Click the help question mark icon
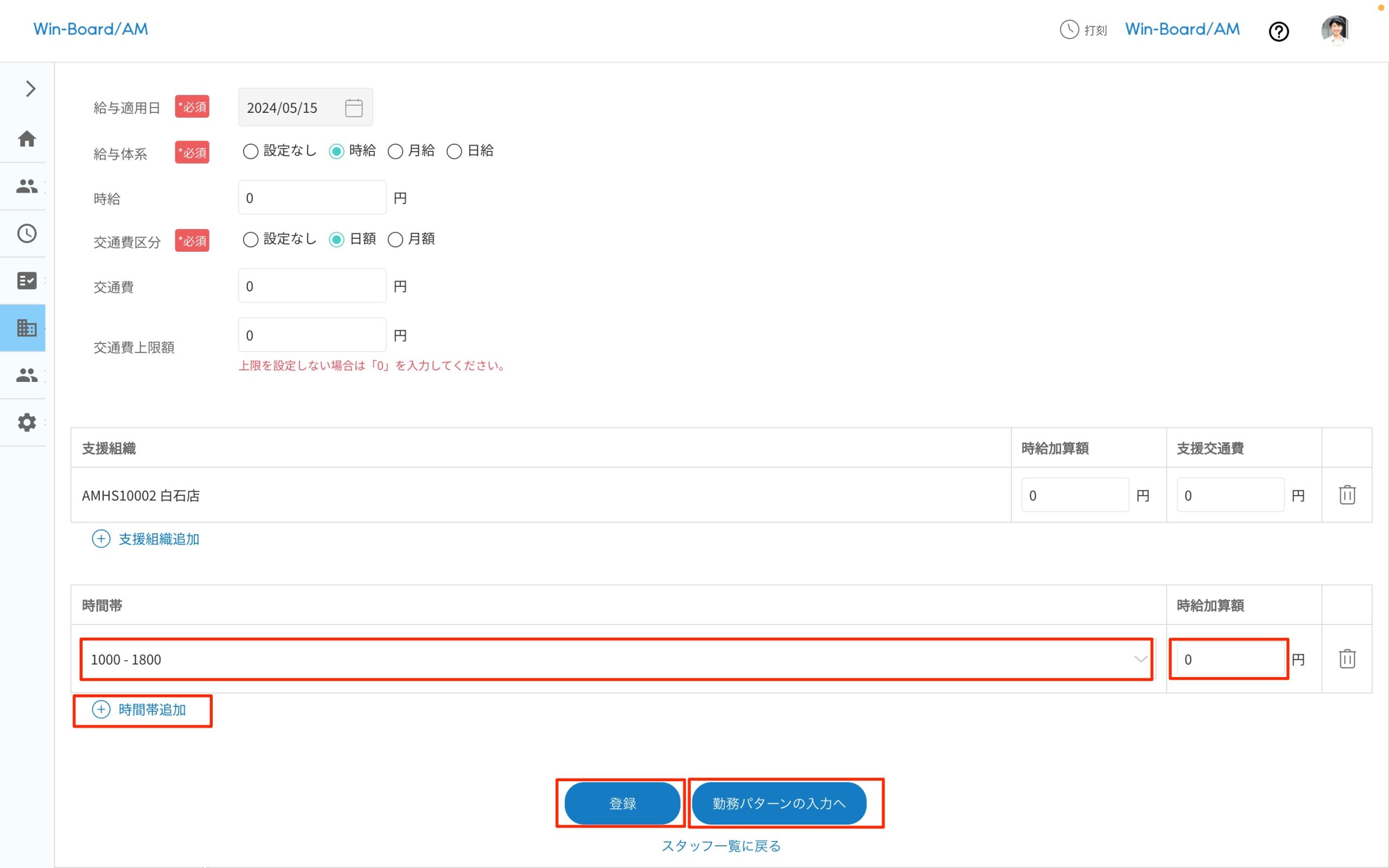This screenshot has height=868, width=1389. coord(1278,31)
